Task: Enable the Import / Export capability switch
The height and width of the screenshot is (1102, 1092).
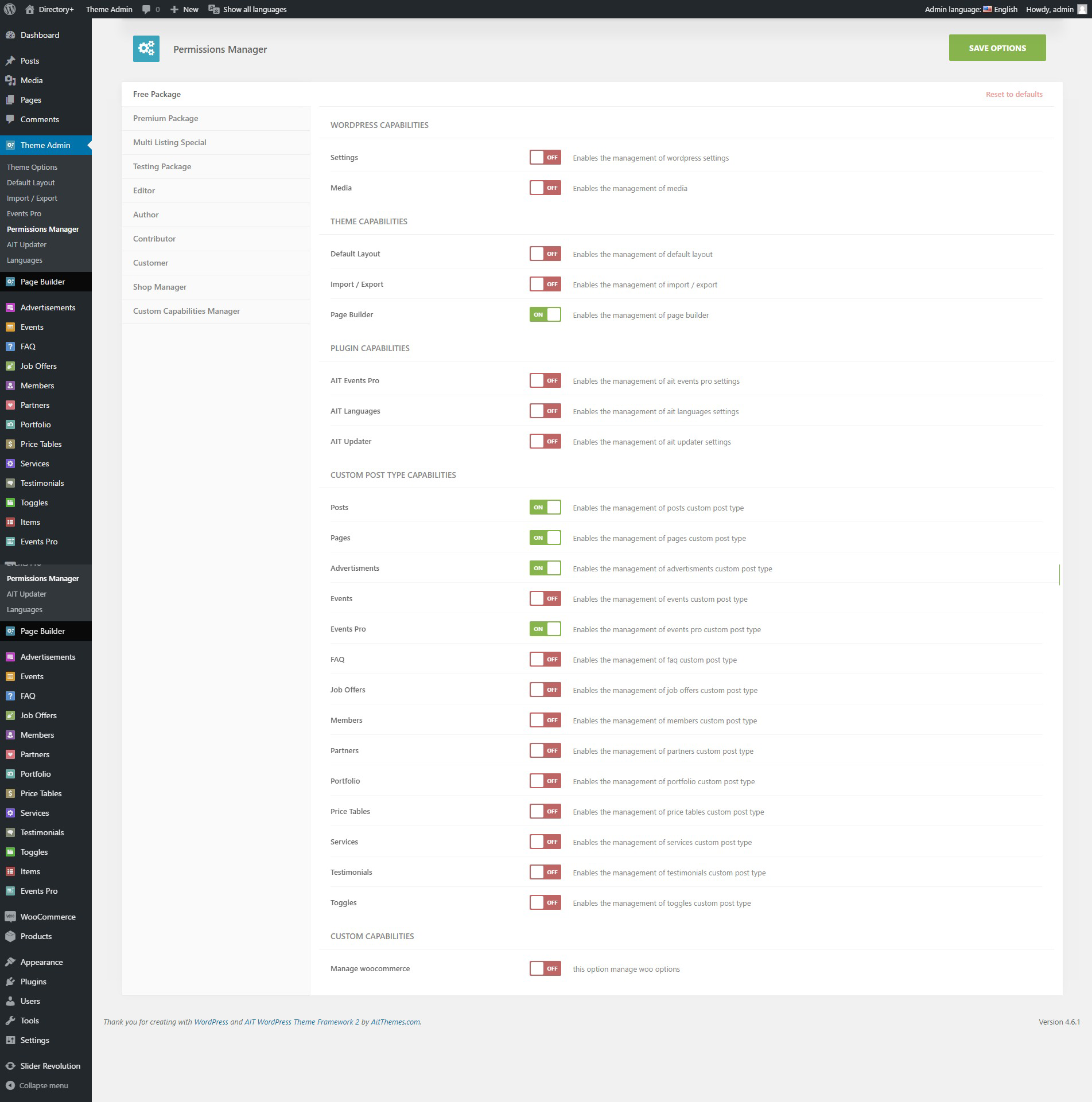Action: 545,284
